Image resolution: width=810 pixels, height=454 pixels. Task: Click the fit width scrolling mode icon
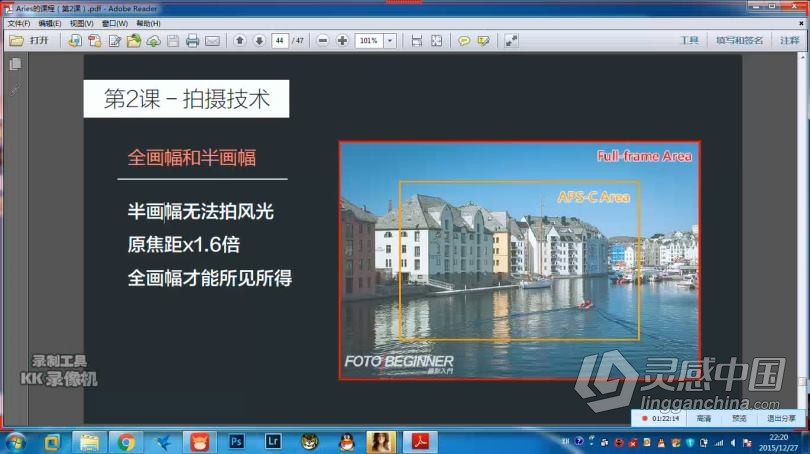pyautogui.click(x=417, y=40)
